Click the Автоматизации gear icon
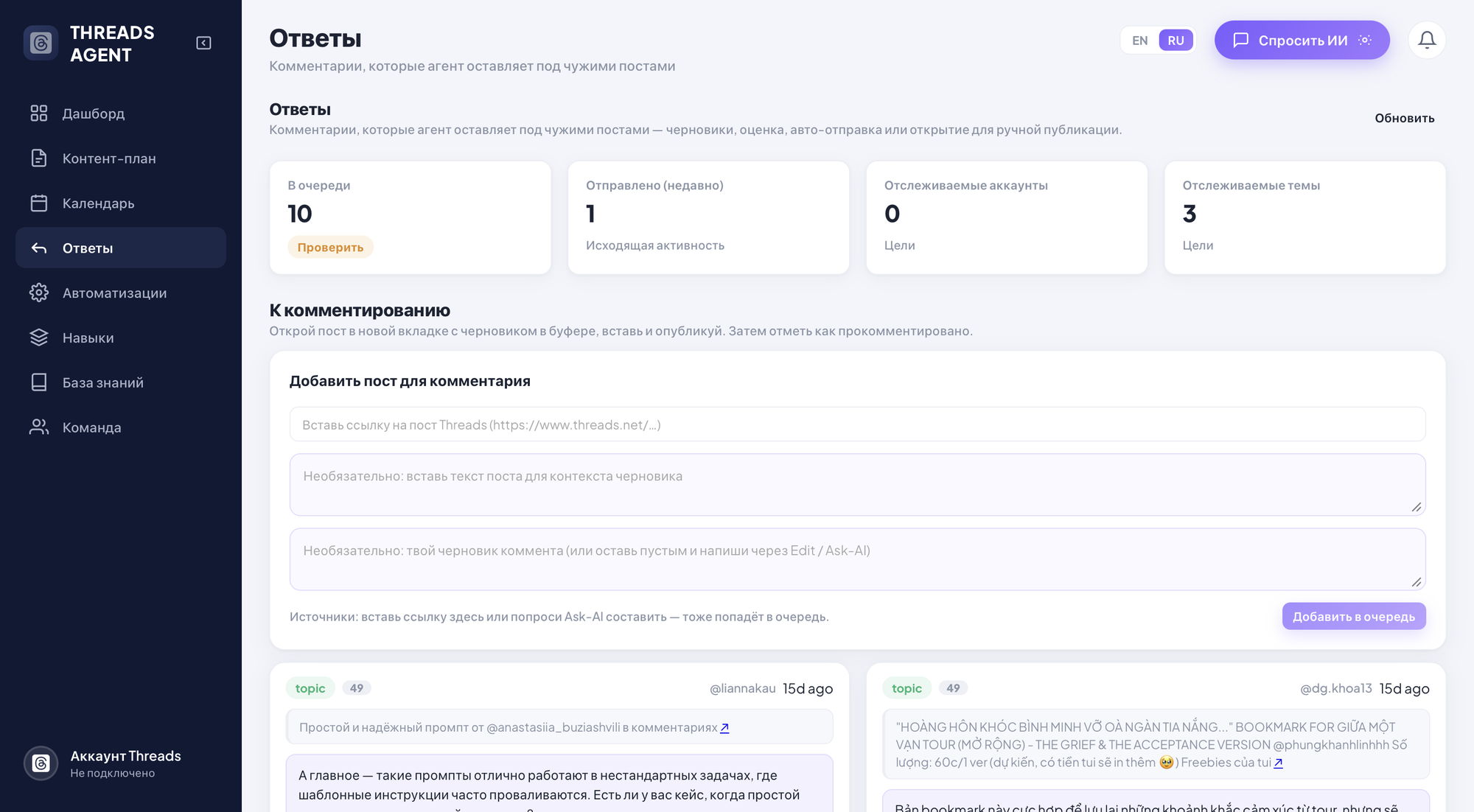Viewport: 1474px width, 812px height. pos(39,293)
